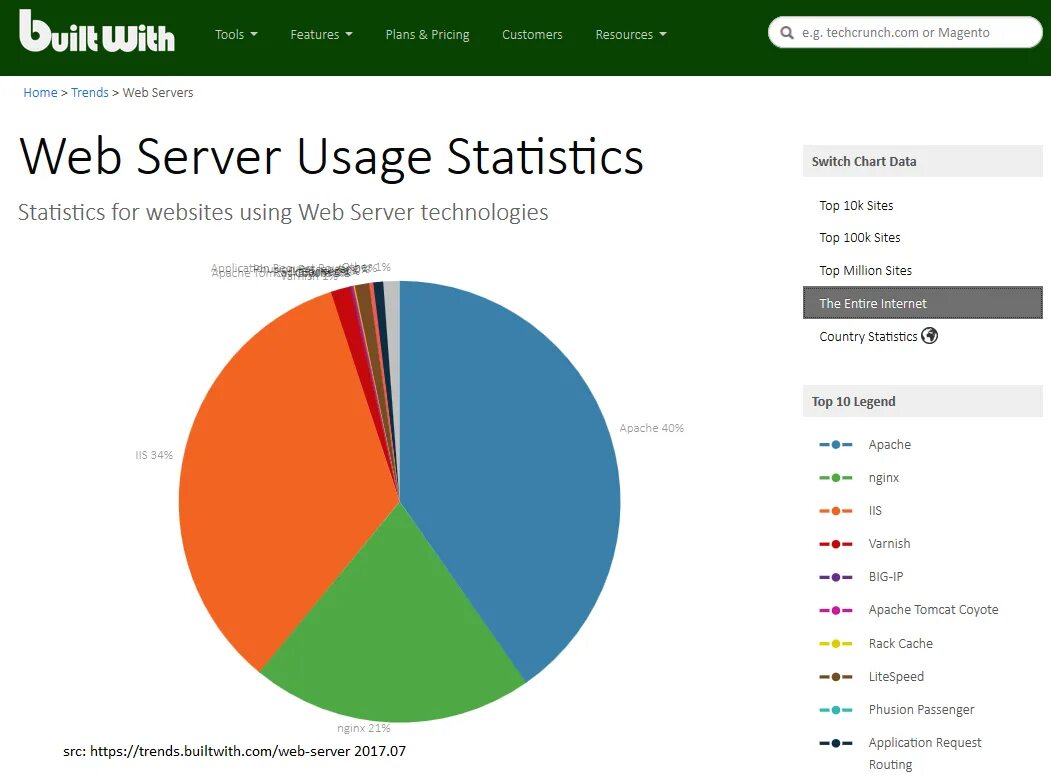
Task: Click the "Web Server Usage Statistics" heading
Action: (331, 156)
